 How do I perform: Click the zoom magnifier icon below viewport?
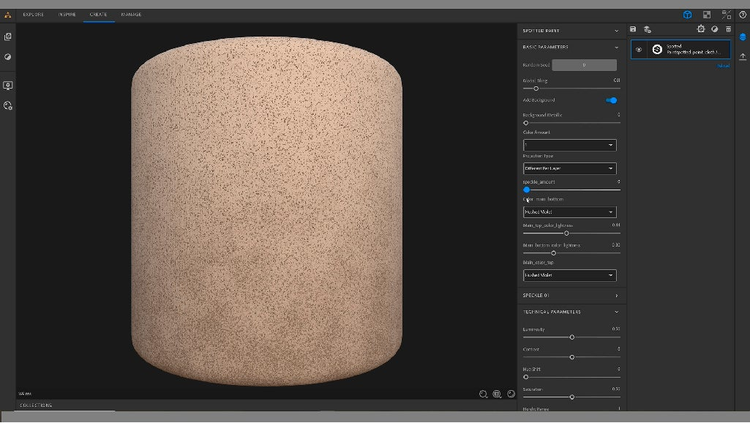tap(483, 394)
